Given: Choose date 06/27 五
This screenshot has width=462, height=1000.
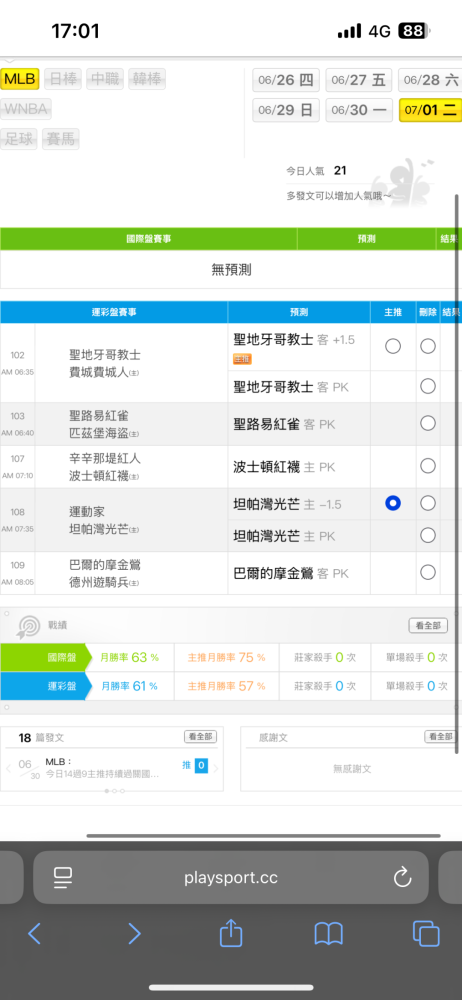Looking at the screenshot, I should click(x=359, y=80).
